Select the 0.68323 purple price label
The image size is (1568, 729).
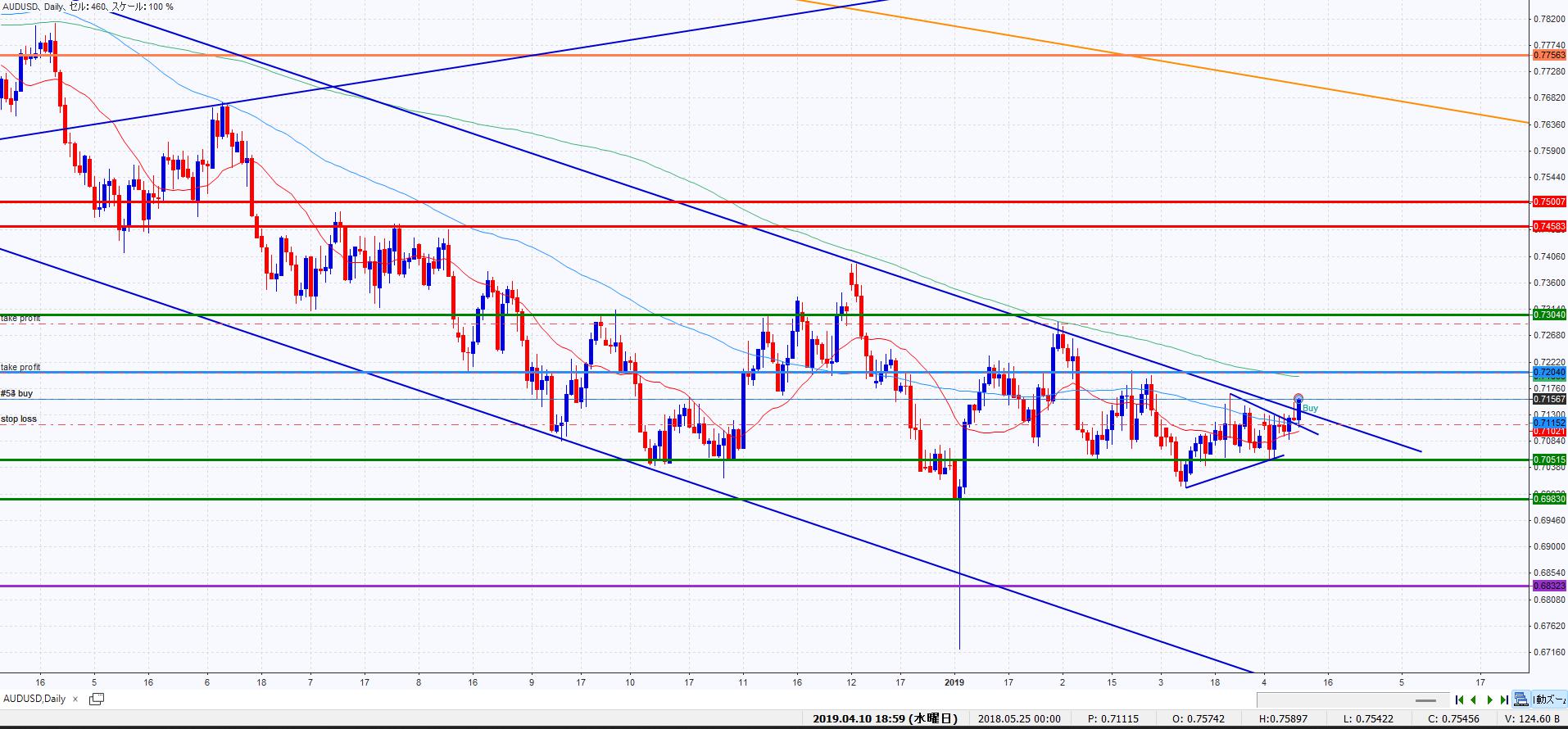[x=1548, y=586]
